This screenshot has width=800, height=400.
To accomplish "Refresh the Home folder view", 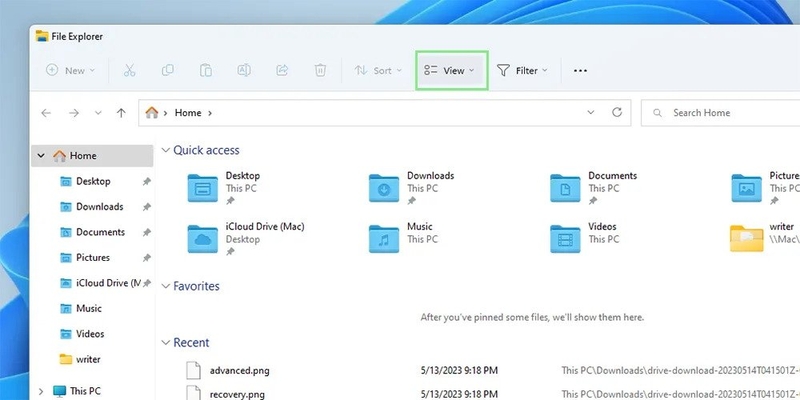I will [617, 112].
